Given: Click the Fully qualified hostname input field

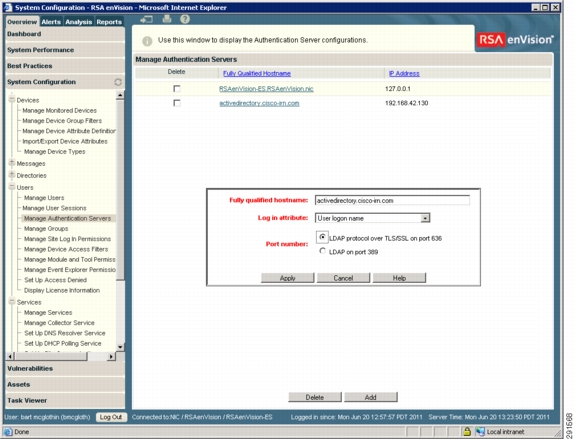Looking at the screenshot, I should 392,201.
